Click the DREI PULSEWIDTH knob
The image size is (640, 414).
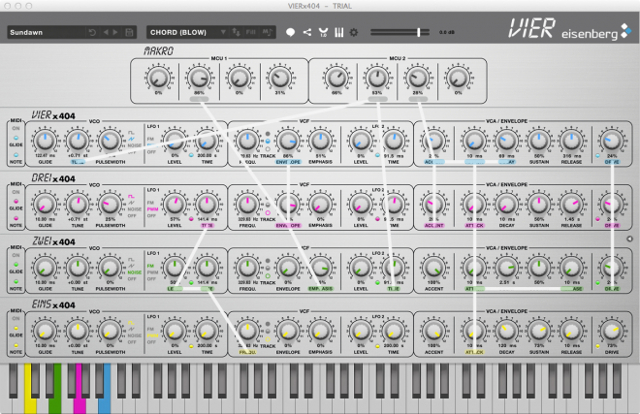(x=109, y=204)
